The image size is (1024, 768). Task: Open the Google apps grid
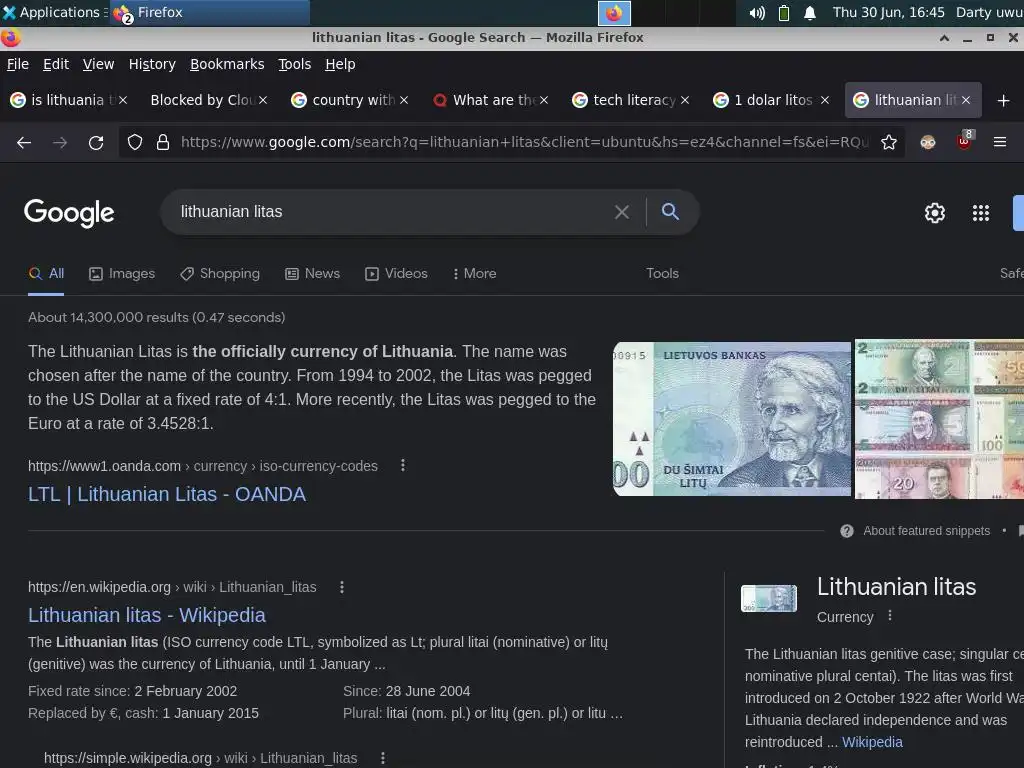point(981,213)
